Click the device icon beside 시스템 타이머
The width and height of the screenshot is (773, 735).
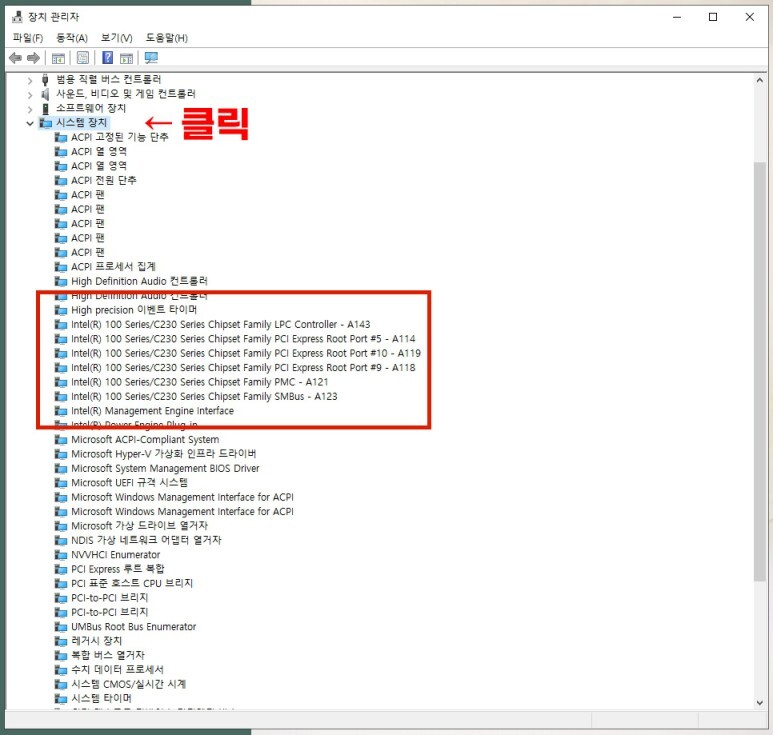click(61, 699)
